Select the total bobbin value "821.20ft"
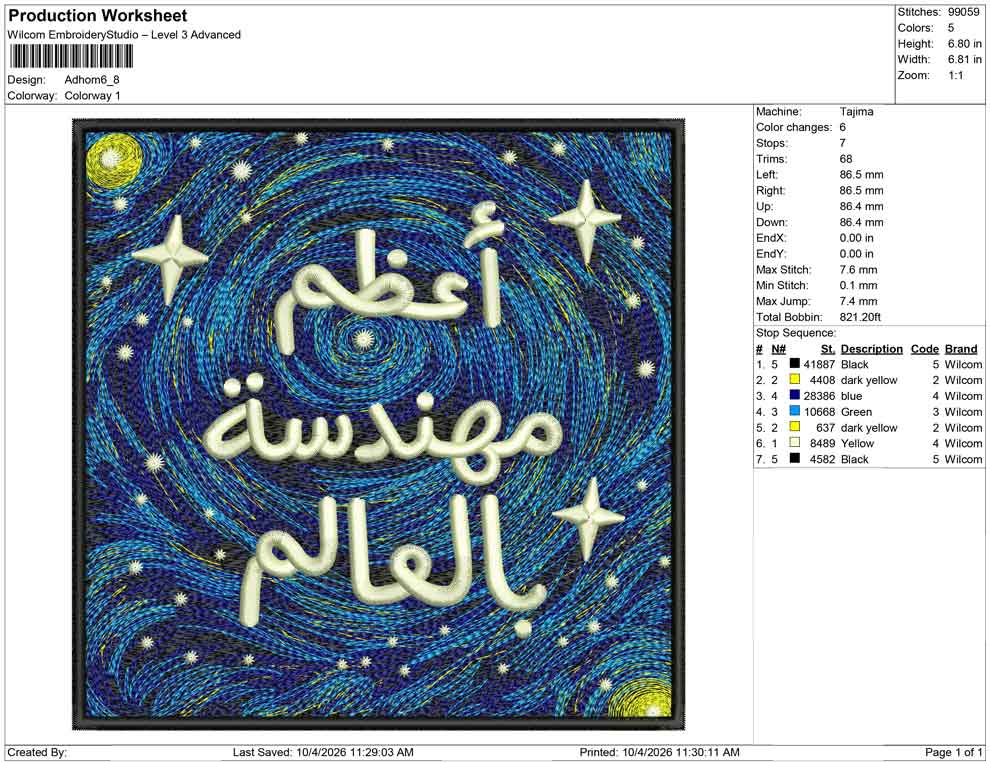990x762 pixels. pyautogui.click(x=860, y=317)
